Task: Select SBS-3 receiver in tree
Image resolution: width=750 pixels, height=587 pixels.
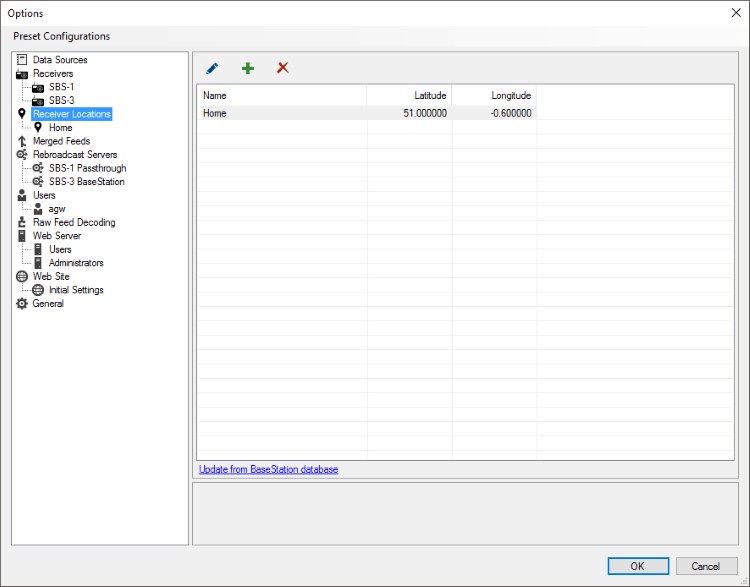Action: 61,101
